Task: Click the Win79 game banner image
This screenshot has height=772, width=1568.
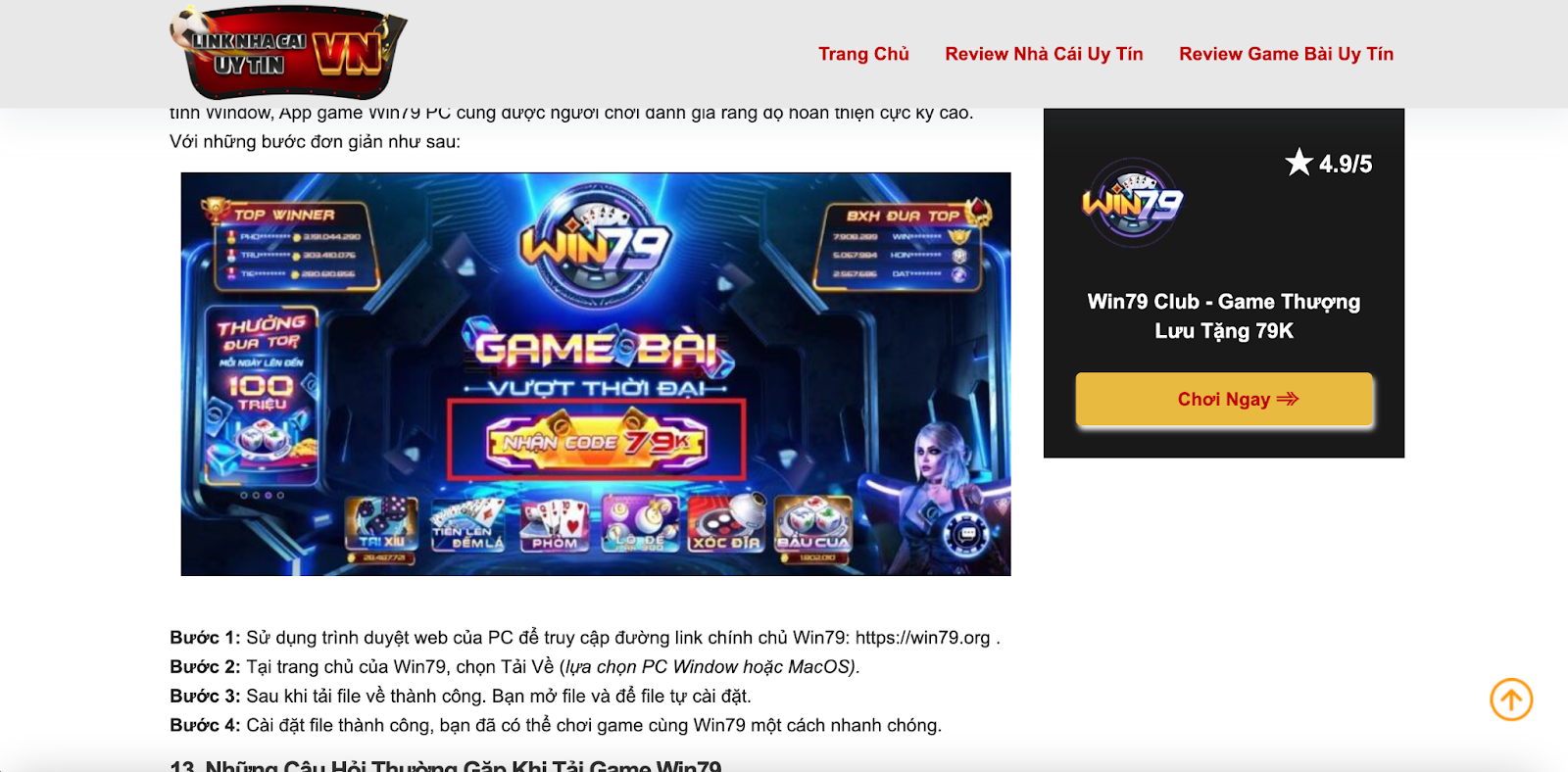Action: [x=596, y=374]
